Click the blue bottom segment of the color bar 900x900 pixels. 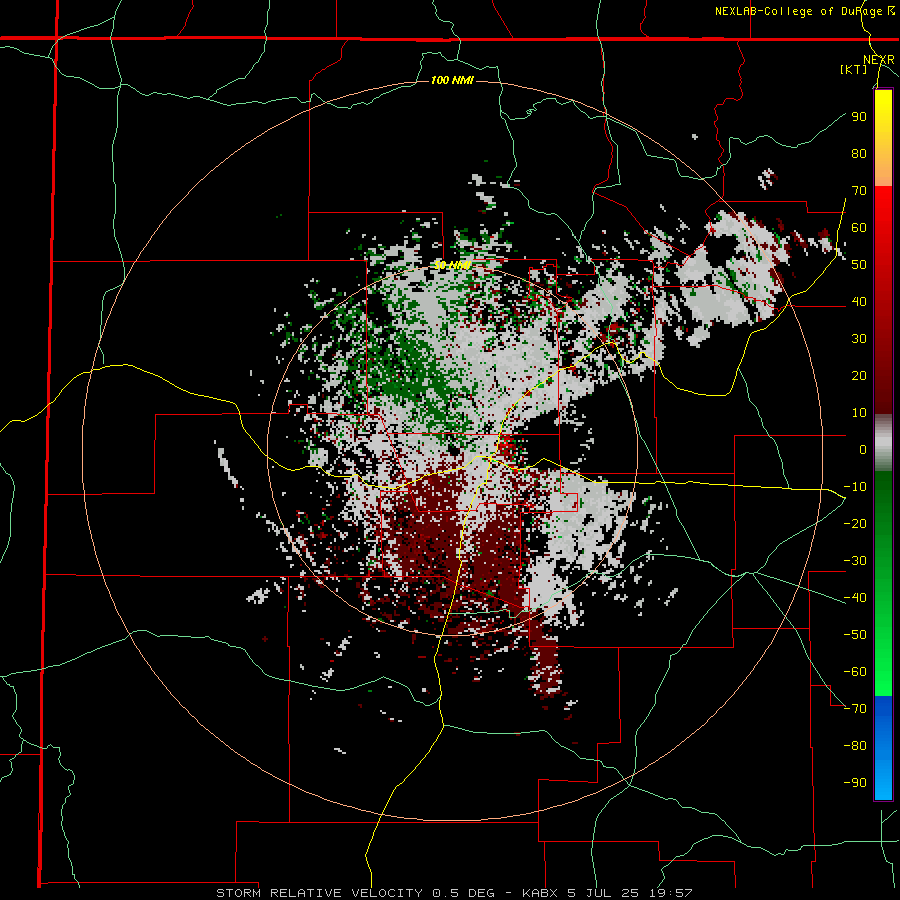883,748
